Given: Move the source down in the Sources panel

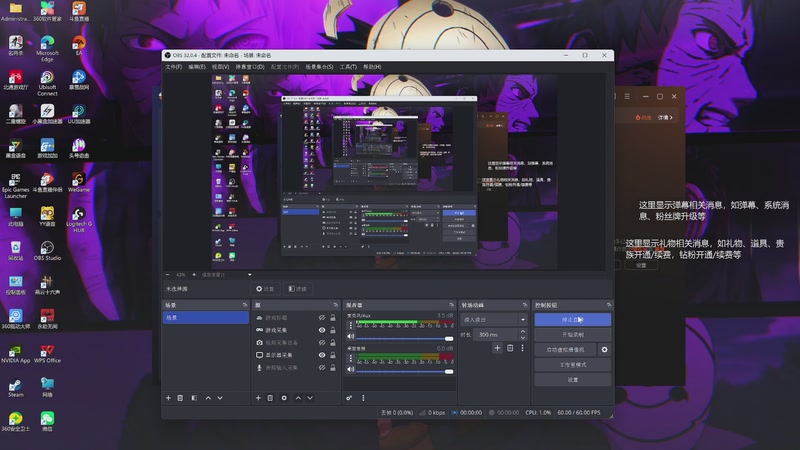Looking at the screenshot, I should (x=310, y=398).
